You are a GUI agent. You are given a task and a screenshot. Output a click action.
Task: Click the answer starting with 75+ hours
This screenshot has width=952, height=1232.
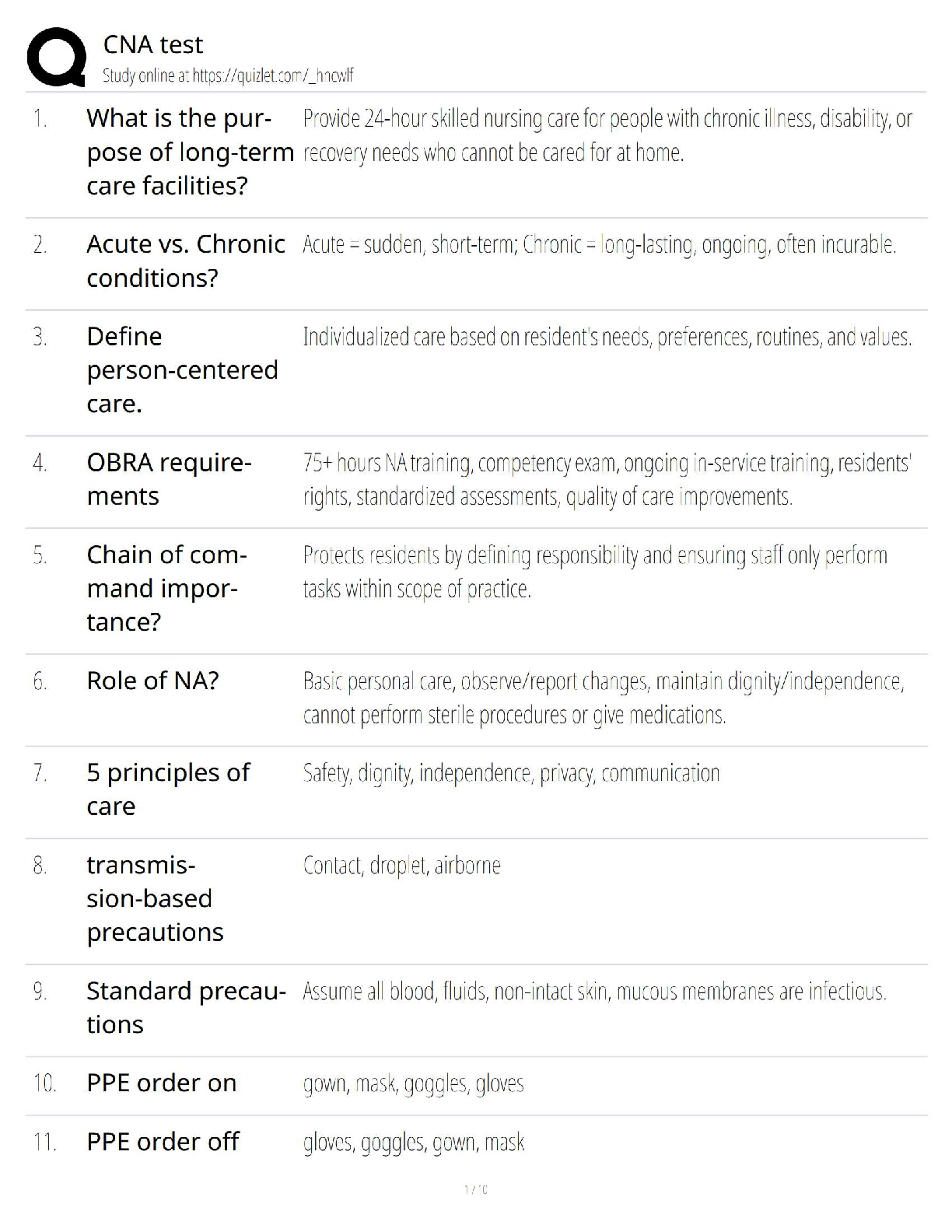pyautogui.click(x=607, y=480)
